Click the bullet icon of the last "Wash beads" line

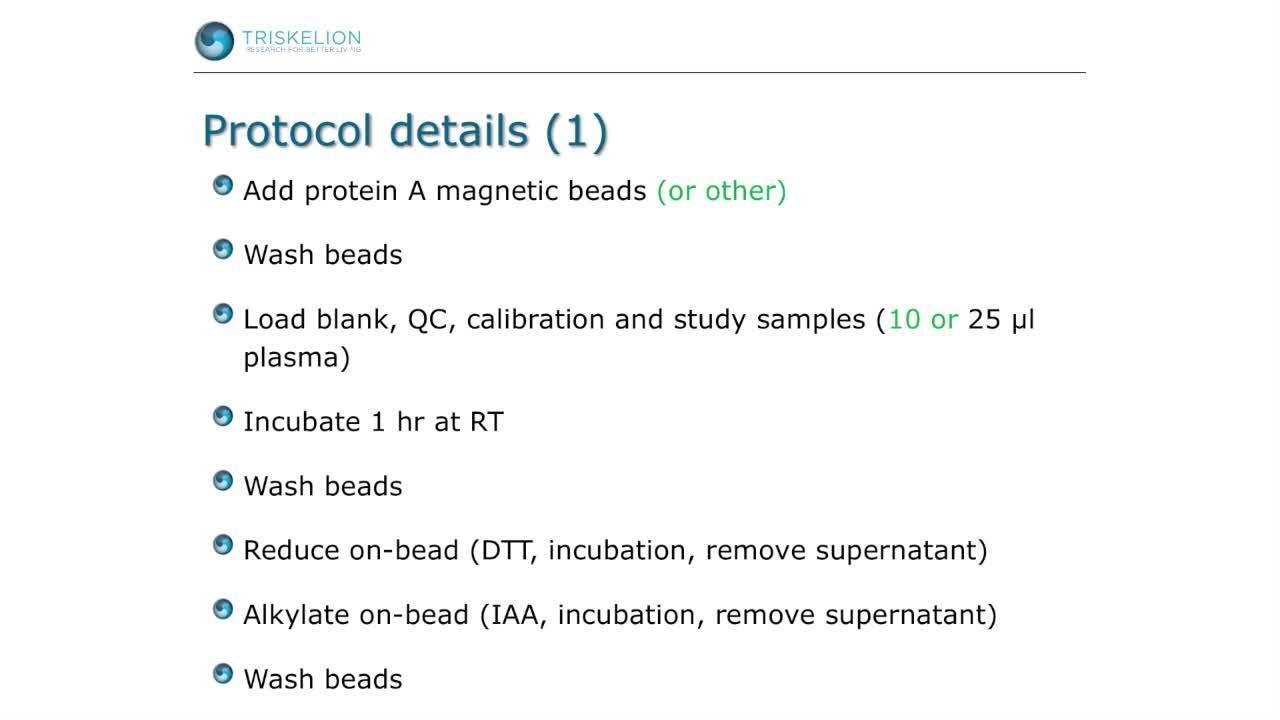click(223, 674)
